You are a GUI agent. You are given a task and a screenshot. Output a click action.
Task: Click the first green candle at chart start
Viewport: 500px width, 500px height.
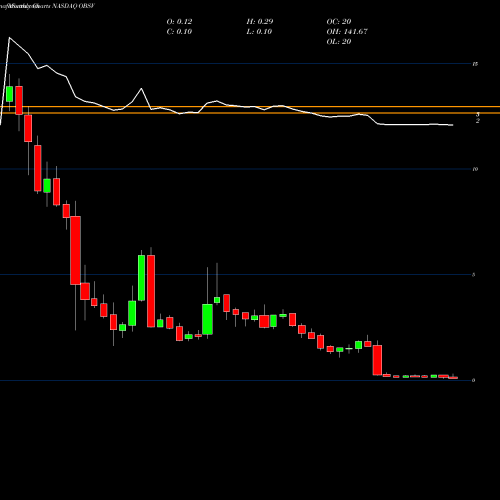pyautogui.click(x=9, y=94)
